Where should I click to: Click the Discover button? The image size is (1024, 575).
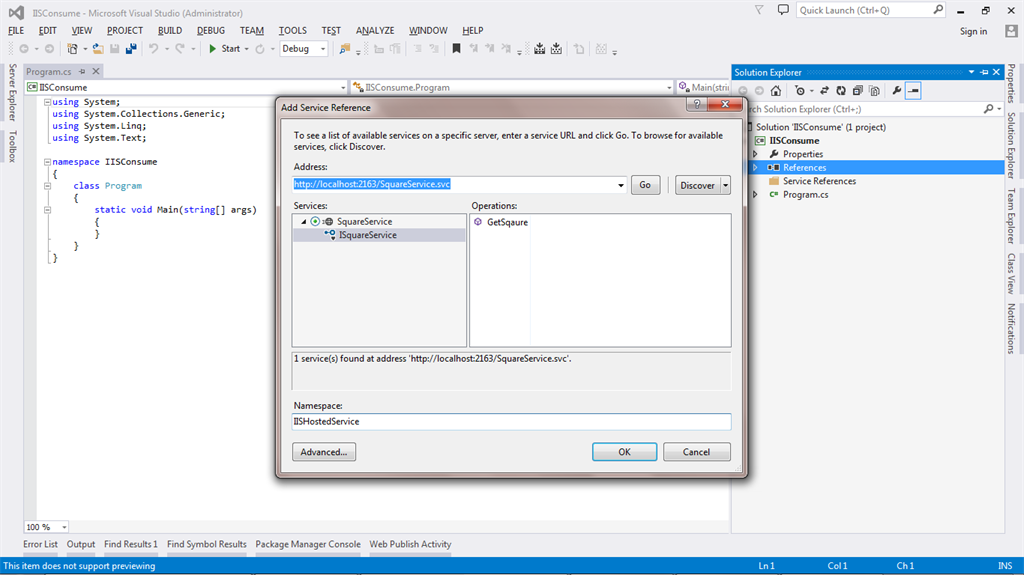pyautogui.click(x=697, y=186)
